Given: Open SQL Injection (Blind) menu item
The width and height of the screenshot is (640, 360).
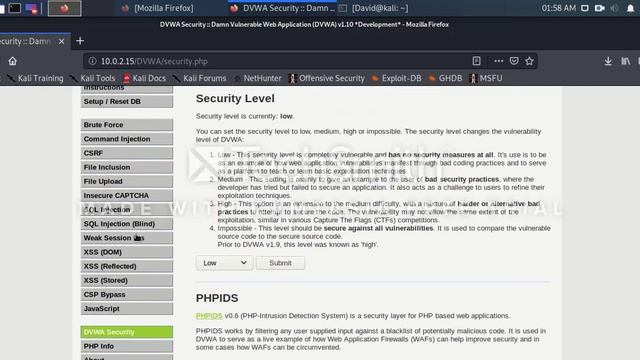Looking at the screenshot, I should (x=127, y=224).
